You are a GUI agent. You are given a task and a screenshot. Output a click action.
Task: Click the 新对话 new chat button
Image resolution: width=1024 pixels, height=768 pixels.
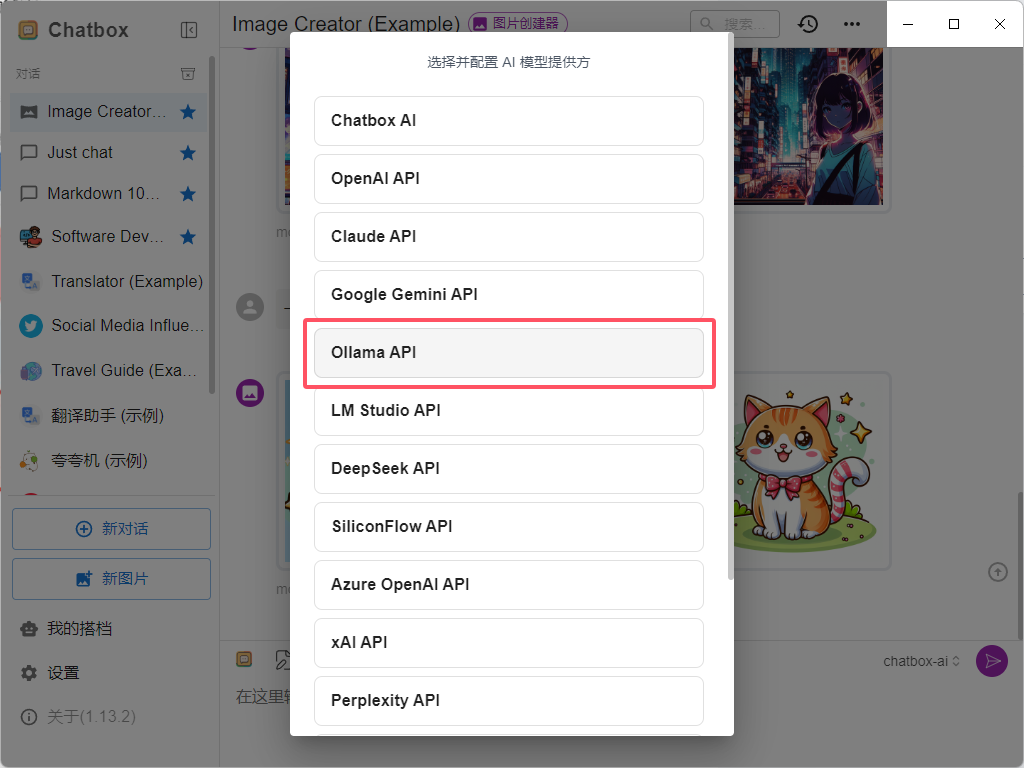click(111, 529)
